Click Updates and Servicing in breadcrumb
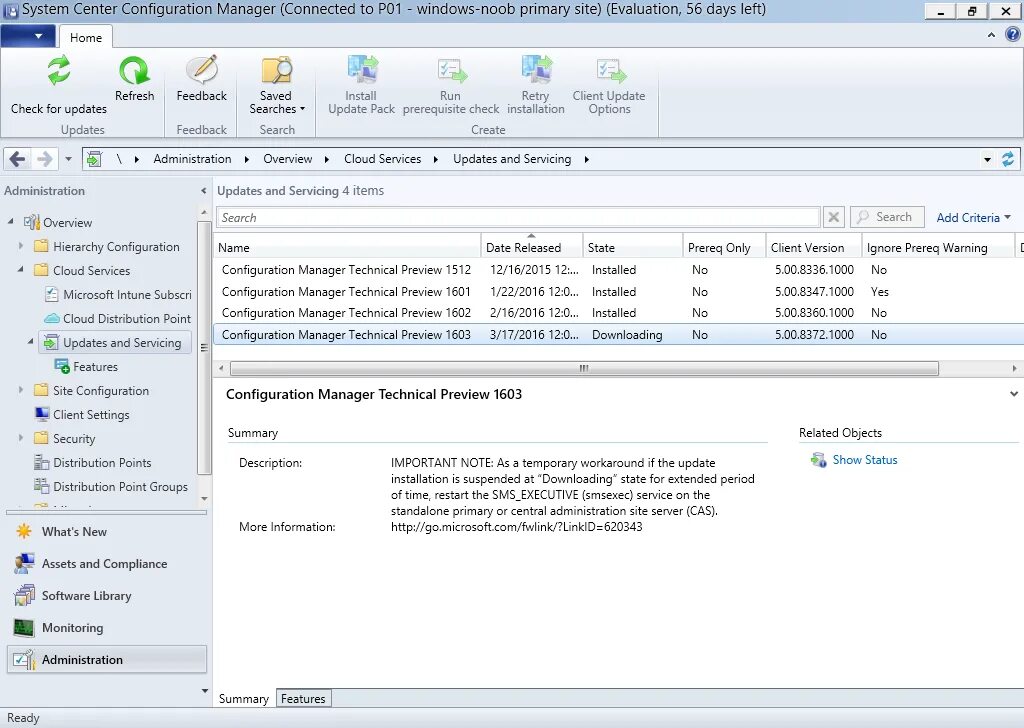The height and width of the screenshot is (728, 1024). [x=512, y=159]
